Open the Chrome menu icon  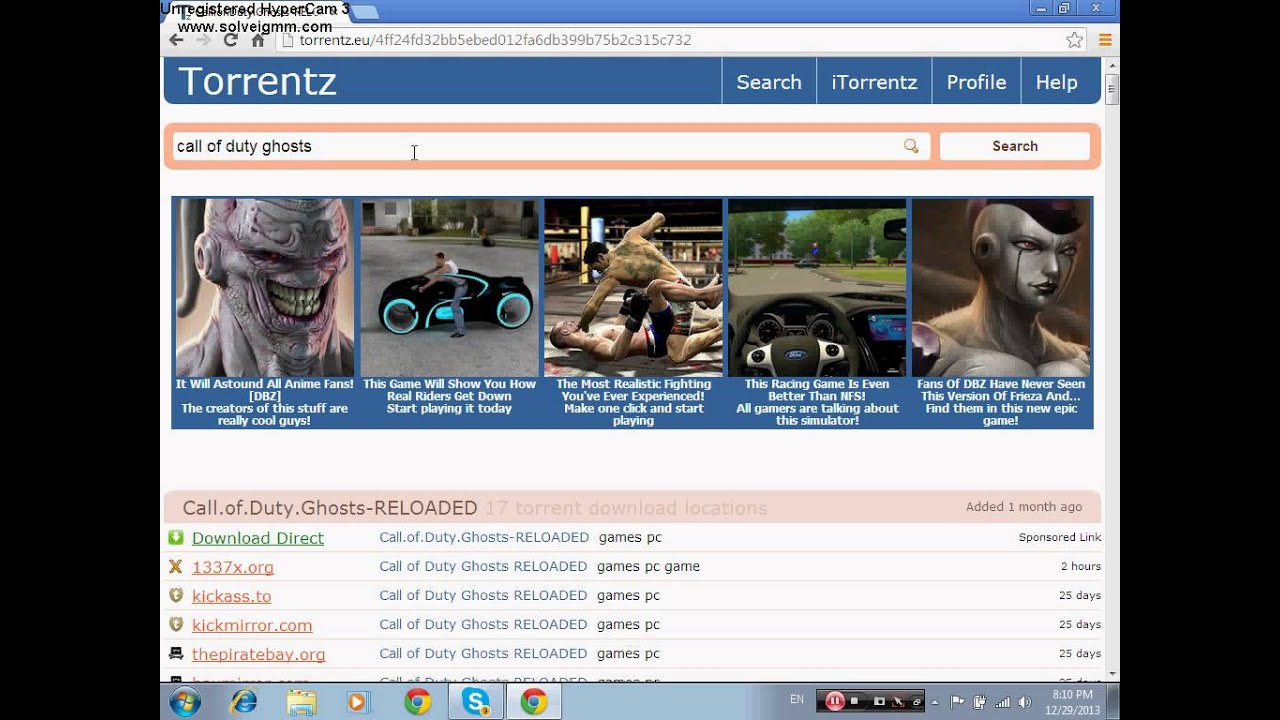(1105, 40)
